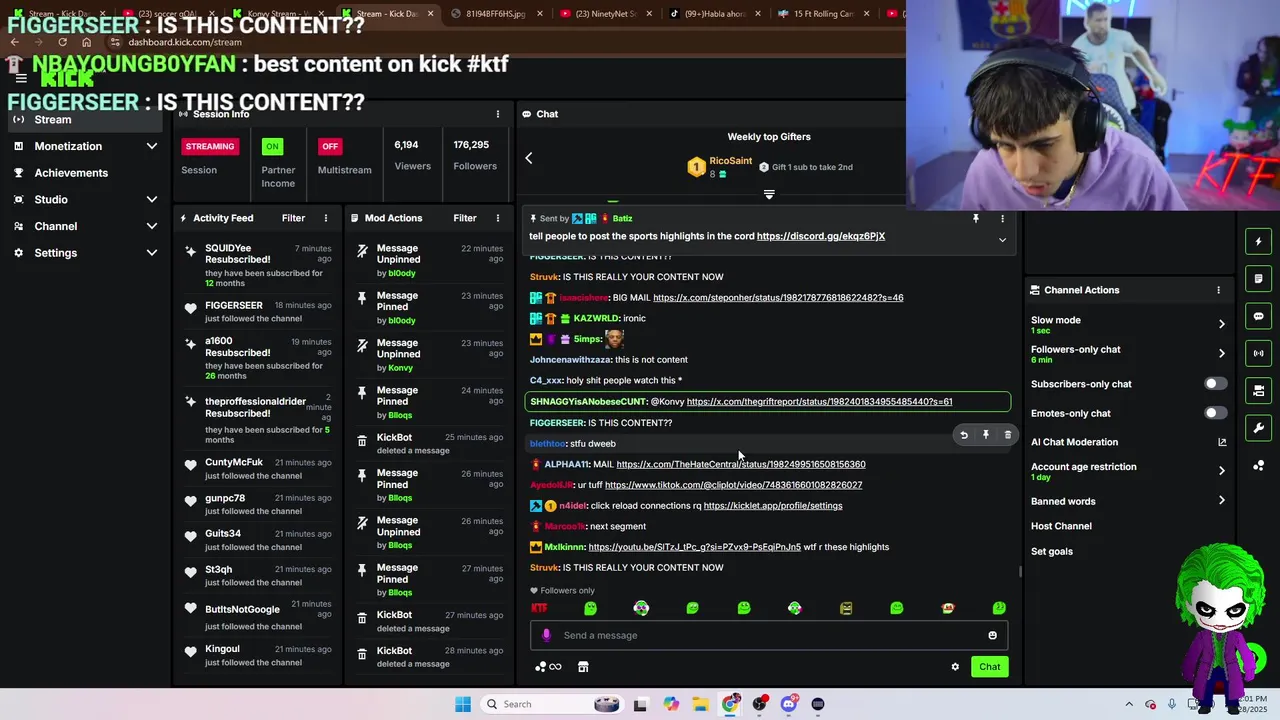Delete the highlighted chat message with trash icon
This screenshot has height=720, width=1280.
point(1008,435)
